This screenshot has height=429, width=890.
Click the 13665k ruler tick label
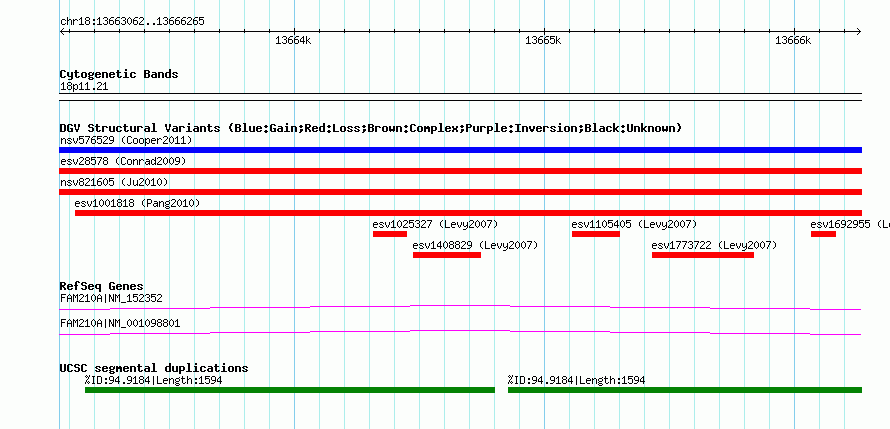tap(543, 40)
